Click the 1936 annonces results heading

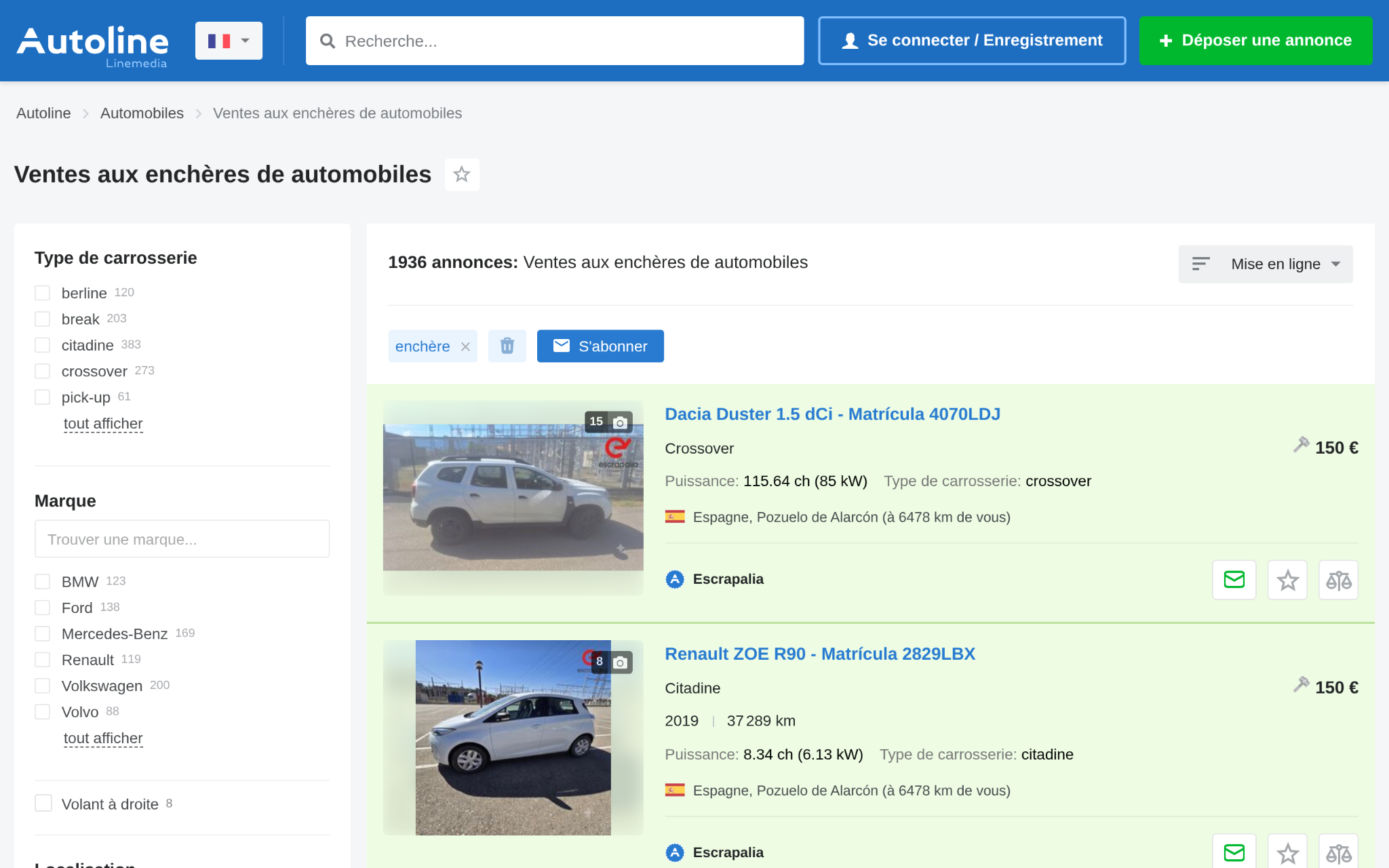click(x=598, y=262)
